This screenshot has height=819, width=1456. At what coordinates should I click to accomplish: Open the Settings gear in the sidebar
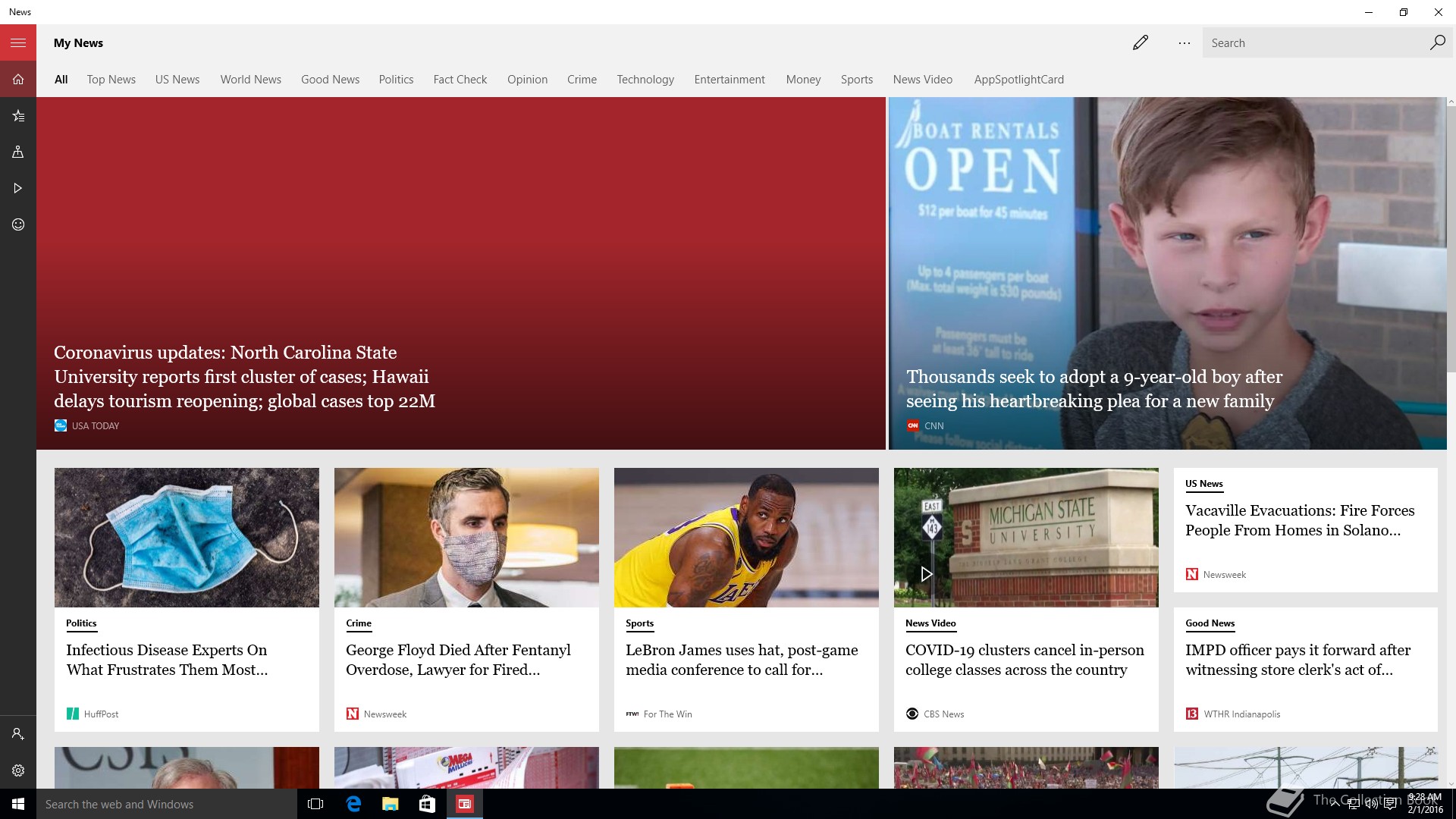(x=18, y=770)
